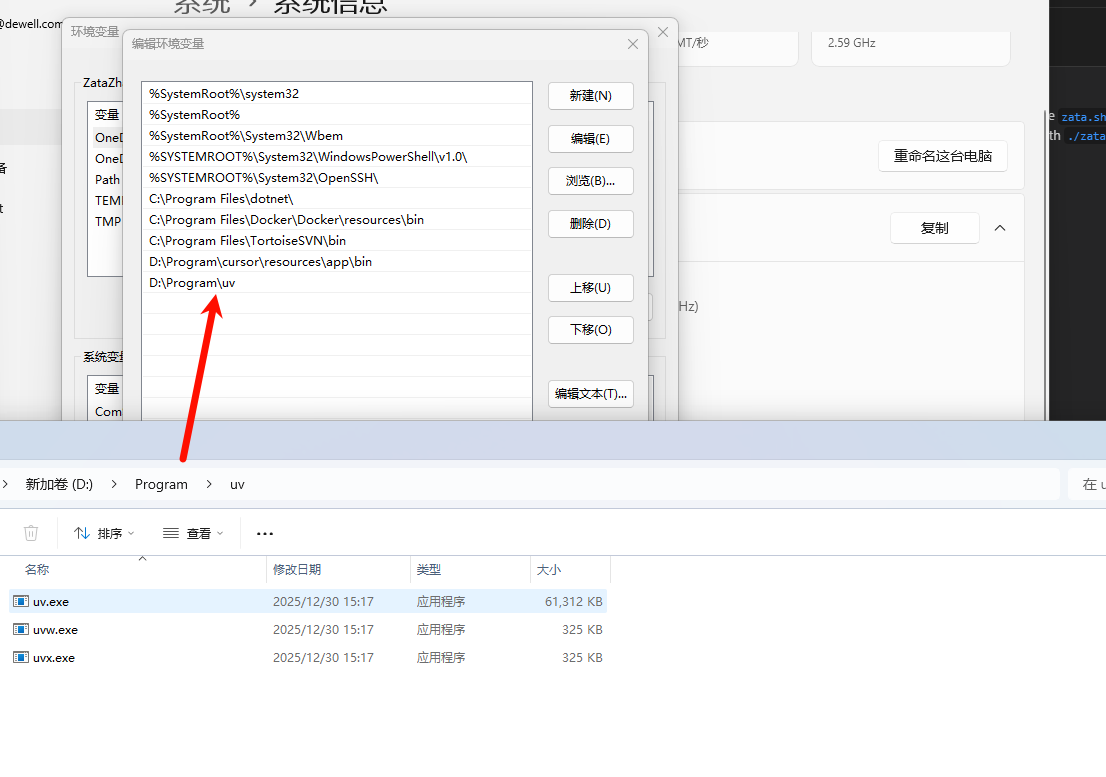Sort files by 修改日期 column header
1106x777 pixels.
(x=297, y=569)
